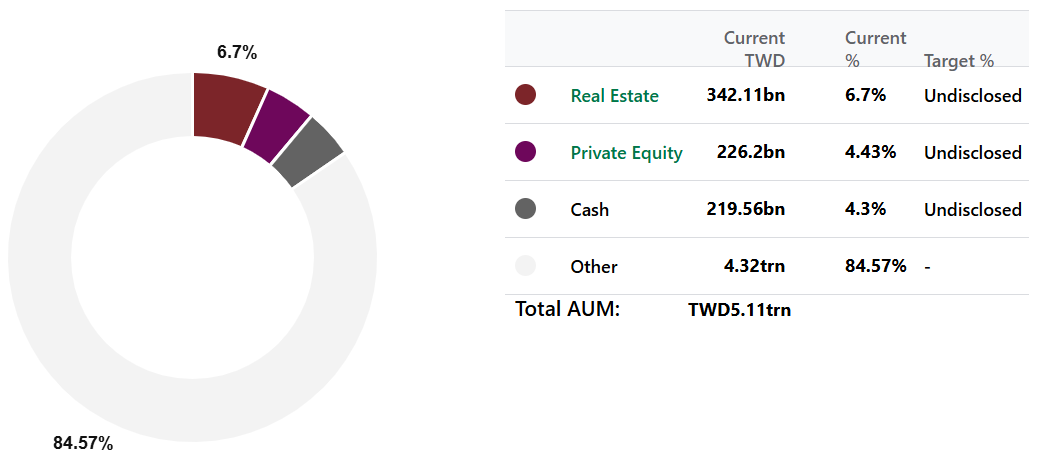1051x465 pixels.
Task: Click the Total AUM TWD5.11trn value
Action: pyautogui.click(x=739, y=310)
